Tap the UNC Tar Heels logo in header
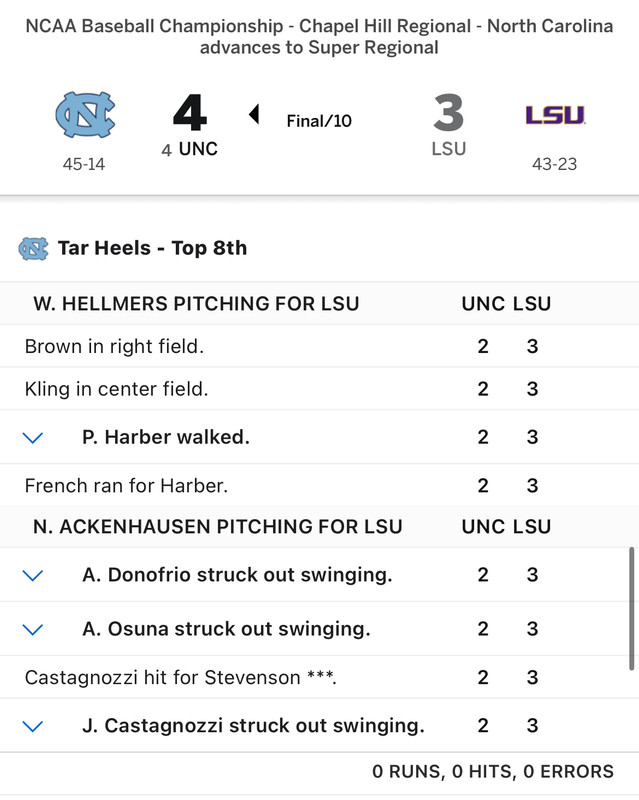The image size is (639, 800). click(x=84, y=114)
